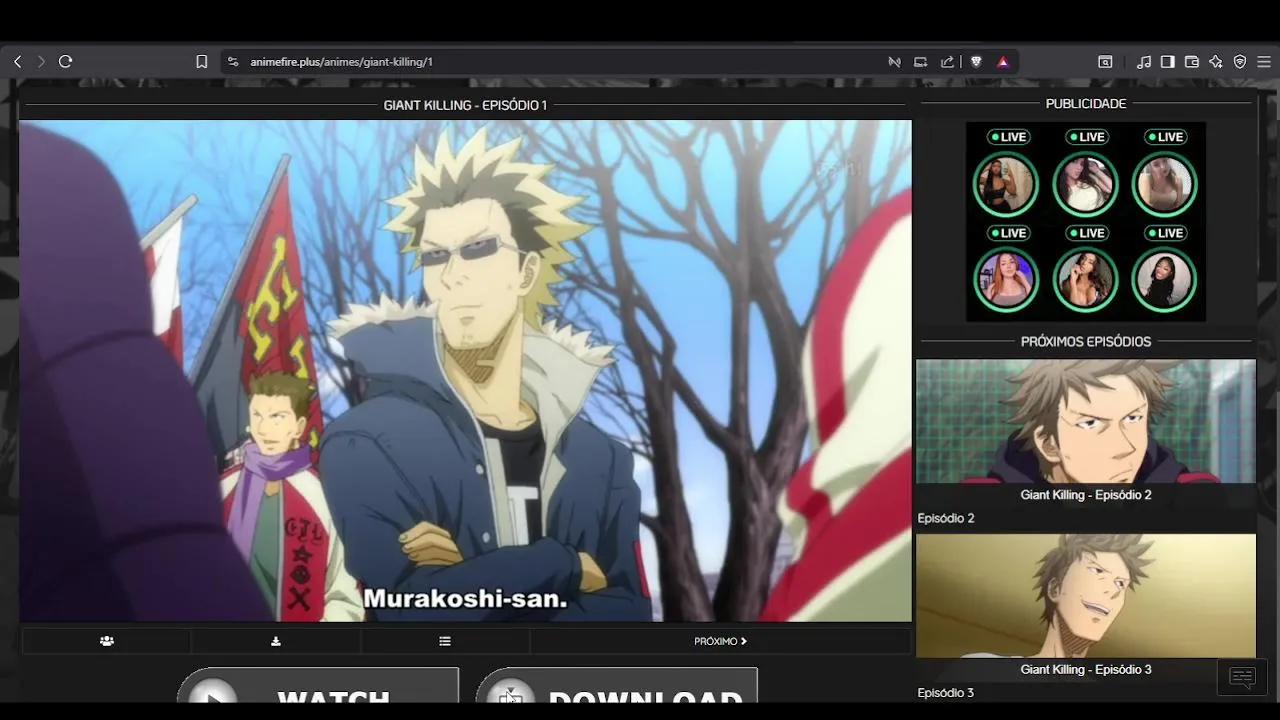1280x720 pixels.
Task: Click the 'Giant Killing - Episódio 3' title link
Action: click(x=1086, y=670)
